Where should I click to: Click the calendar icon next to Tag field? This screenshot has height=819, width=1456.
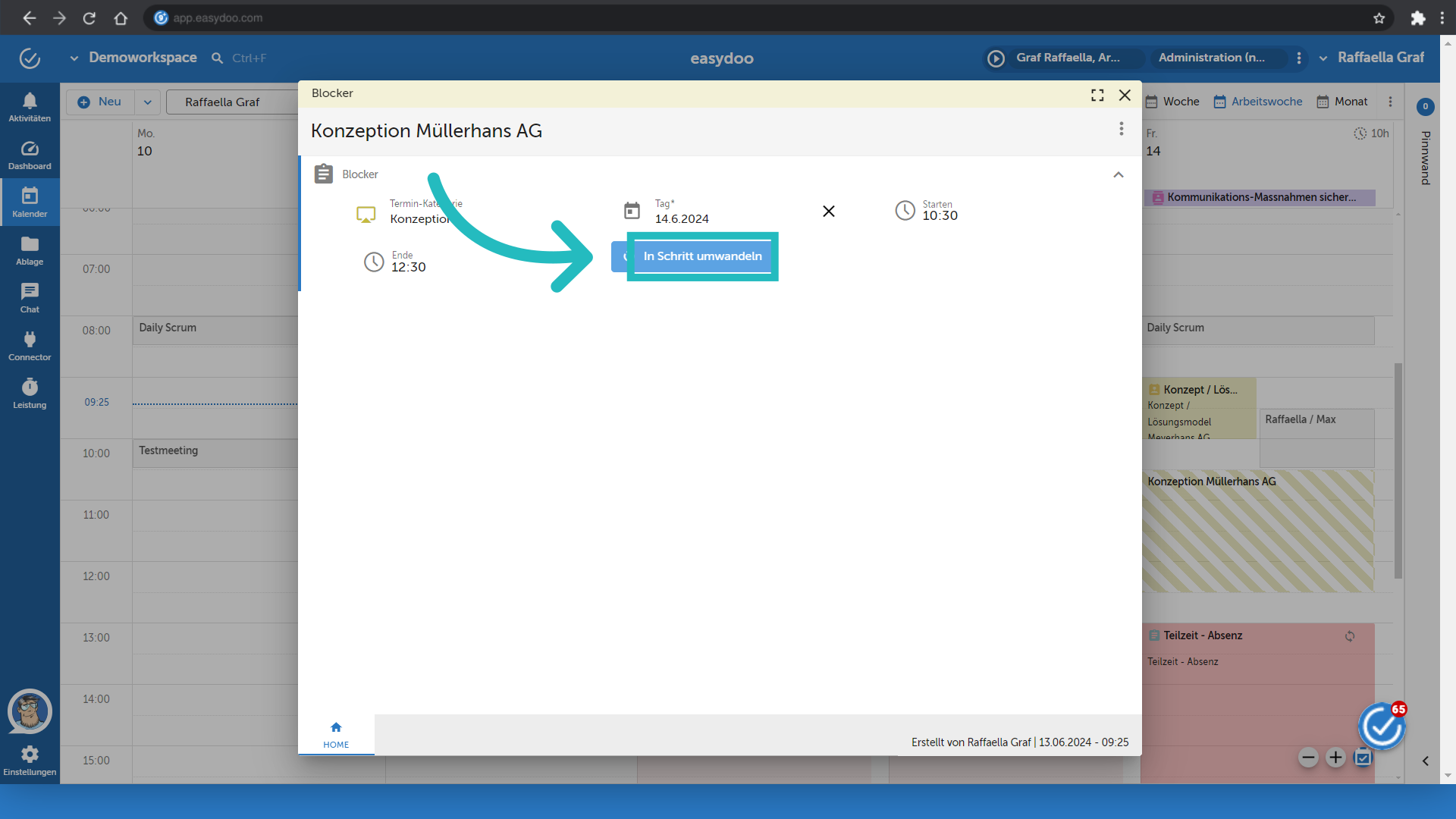tap(632, 211)
